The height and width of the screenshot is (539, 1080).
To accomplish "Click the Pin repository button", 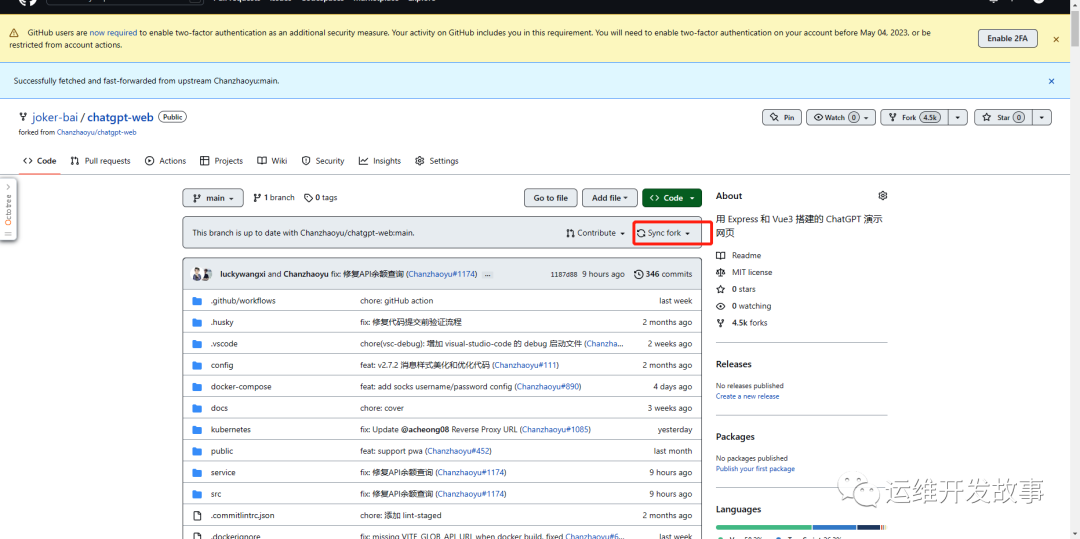I will pyautogui.click(x=782, y=118).
